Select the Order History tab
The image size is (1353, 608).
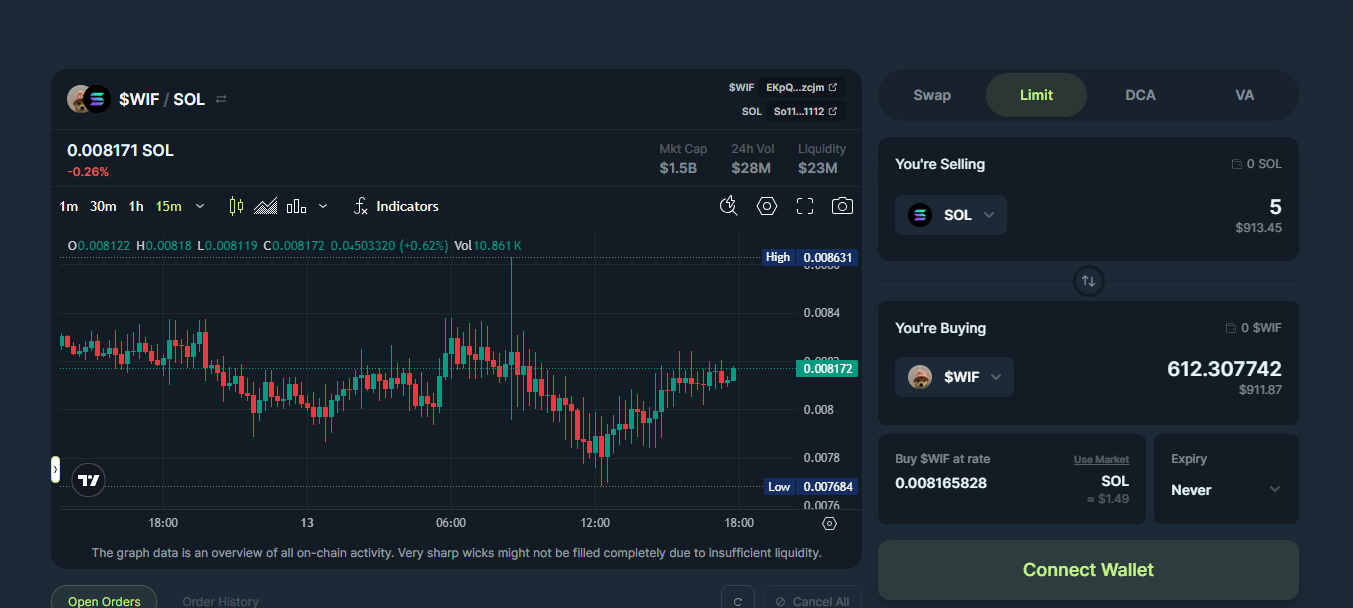pos(220,601)
